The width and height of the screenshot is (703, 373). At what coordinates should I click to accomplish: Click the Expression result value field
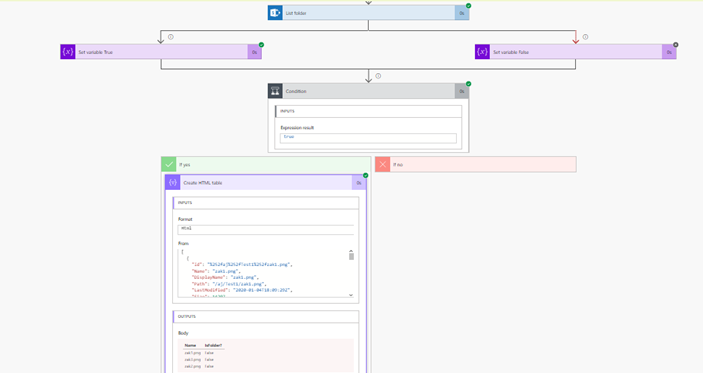pyautogui.click(x=369, y=138)
